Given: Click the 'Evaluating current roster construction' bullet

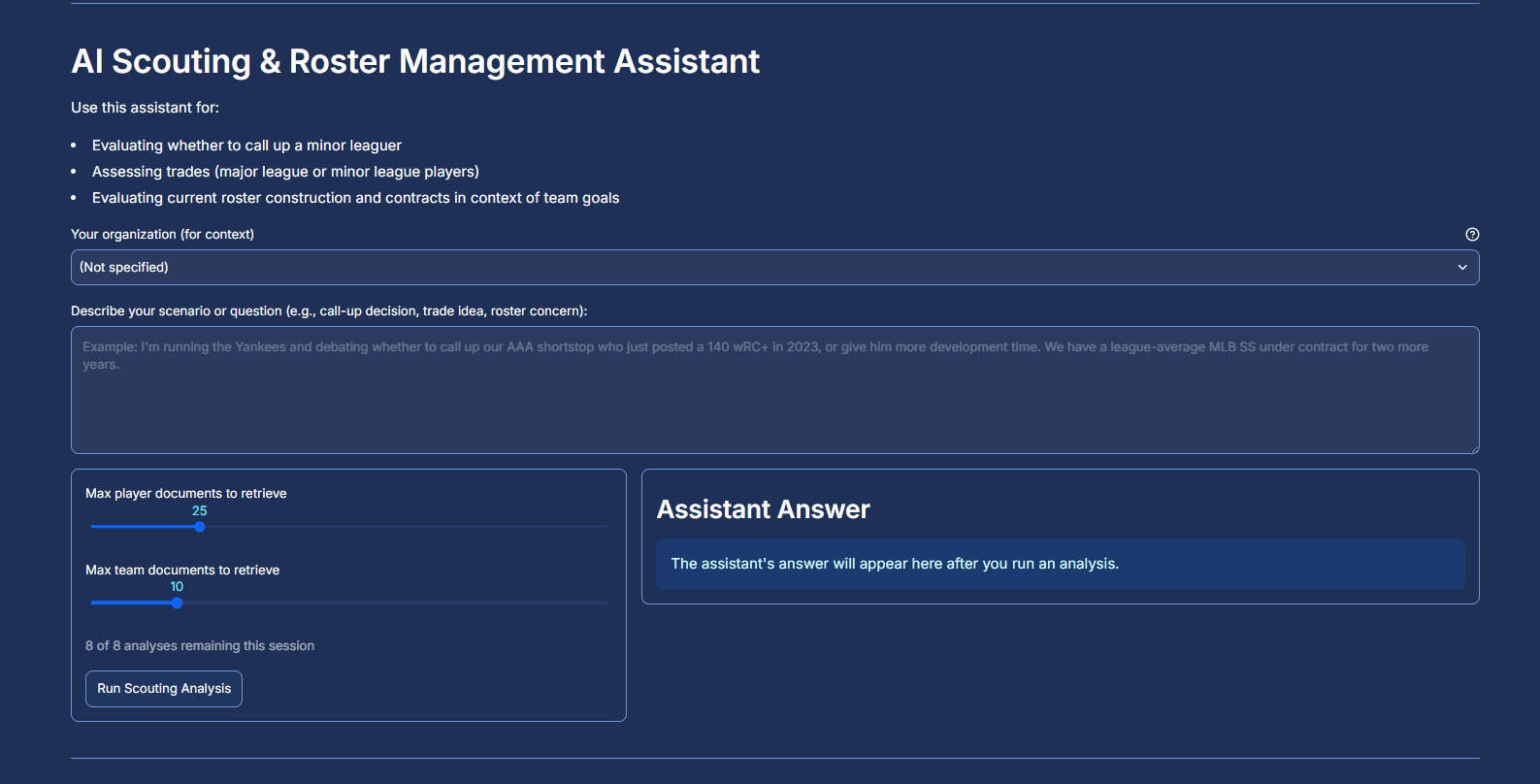Looking at the screenshot, I should 355,198.
